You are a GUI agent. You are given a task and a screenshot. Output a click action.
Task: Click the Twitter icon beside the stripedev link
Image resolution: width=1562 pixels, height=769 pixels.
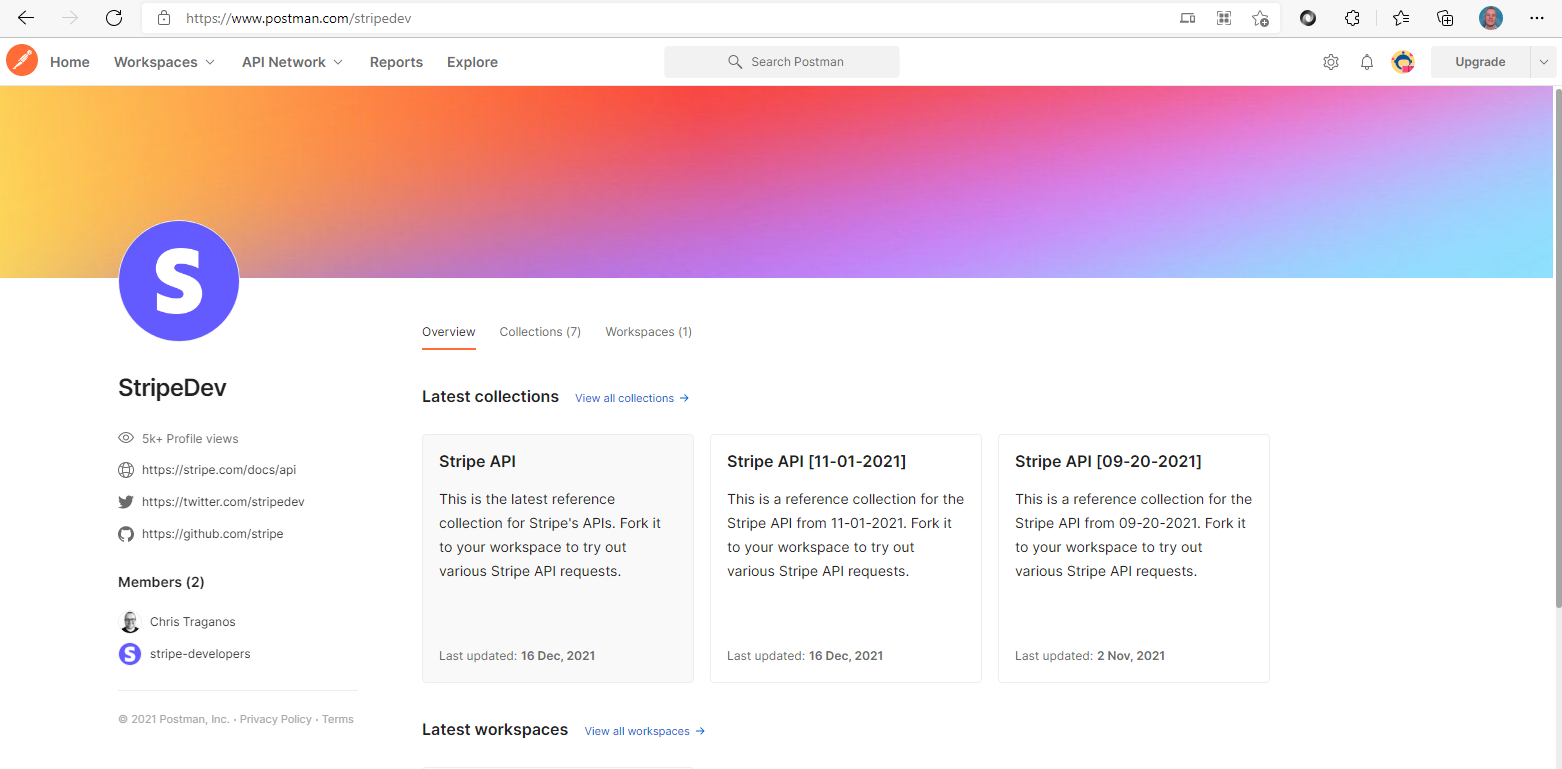(125, 501)
